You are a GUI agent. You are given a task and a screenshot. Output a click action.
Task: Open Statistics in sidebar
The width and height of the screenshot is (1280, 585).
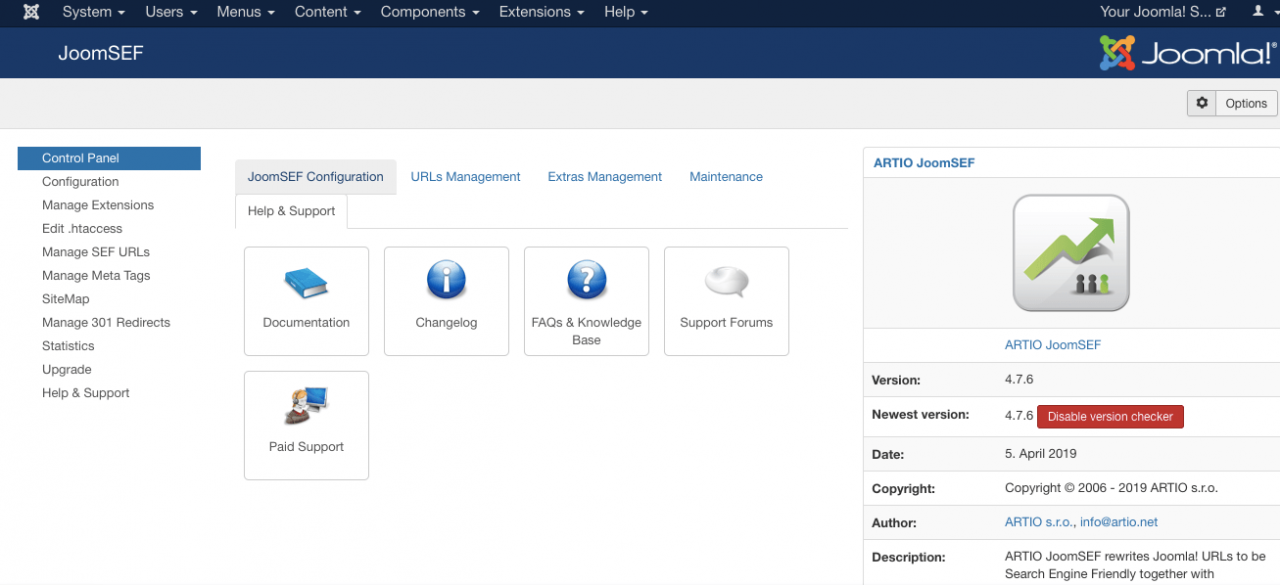pyautogui.click(x=68, y=346)
